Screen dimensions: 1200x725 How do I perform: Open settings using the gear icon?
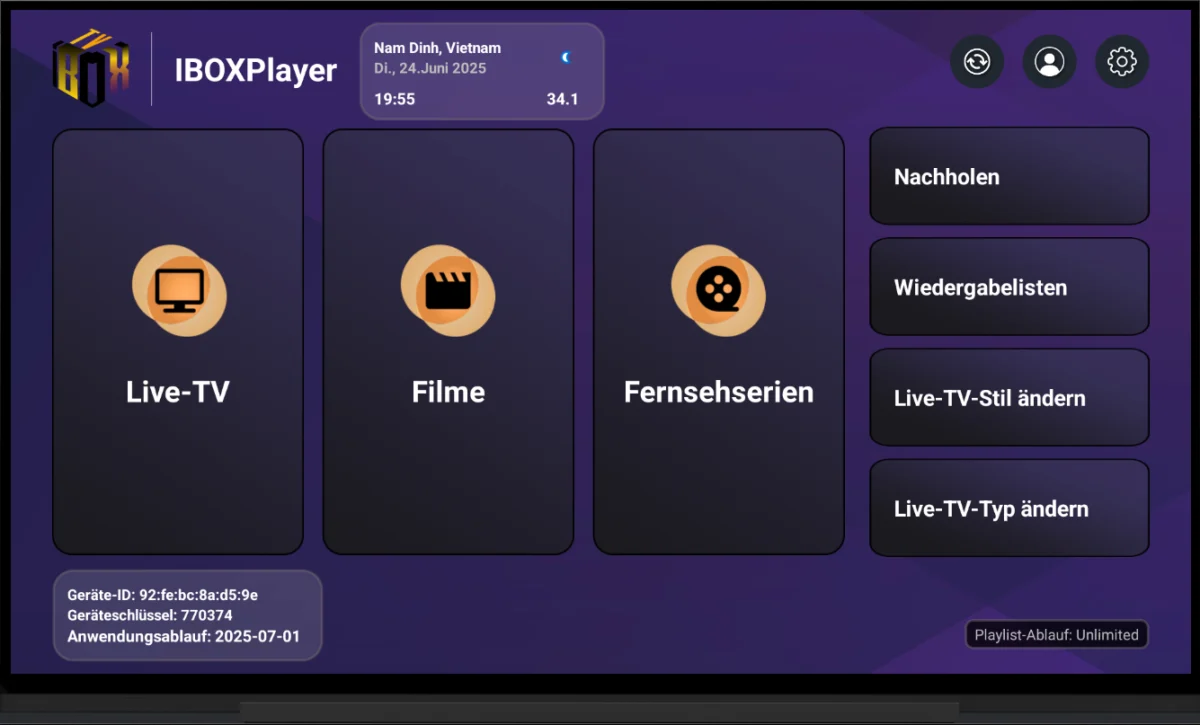1122,61
